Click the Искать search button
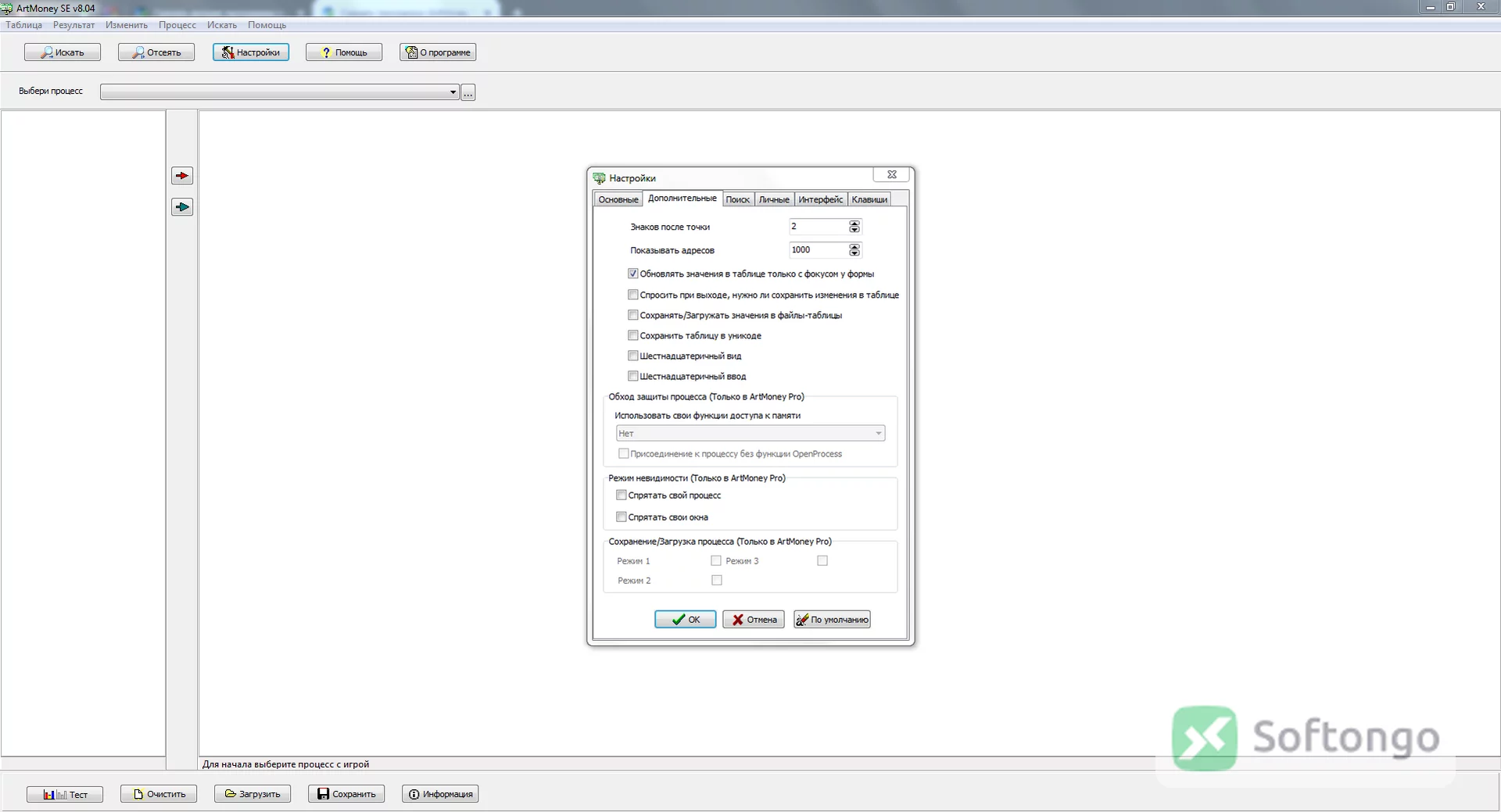 (x=63, y=52)
